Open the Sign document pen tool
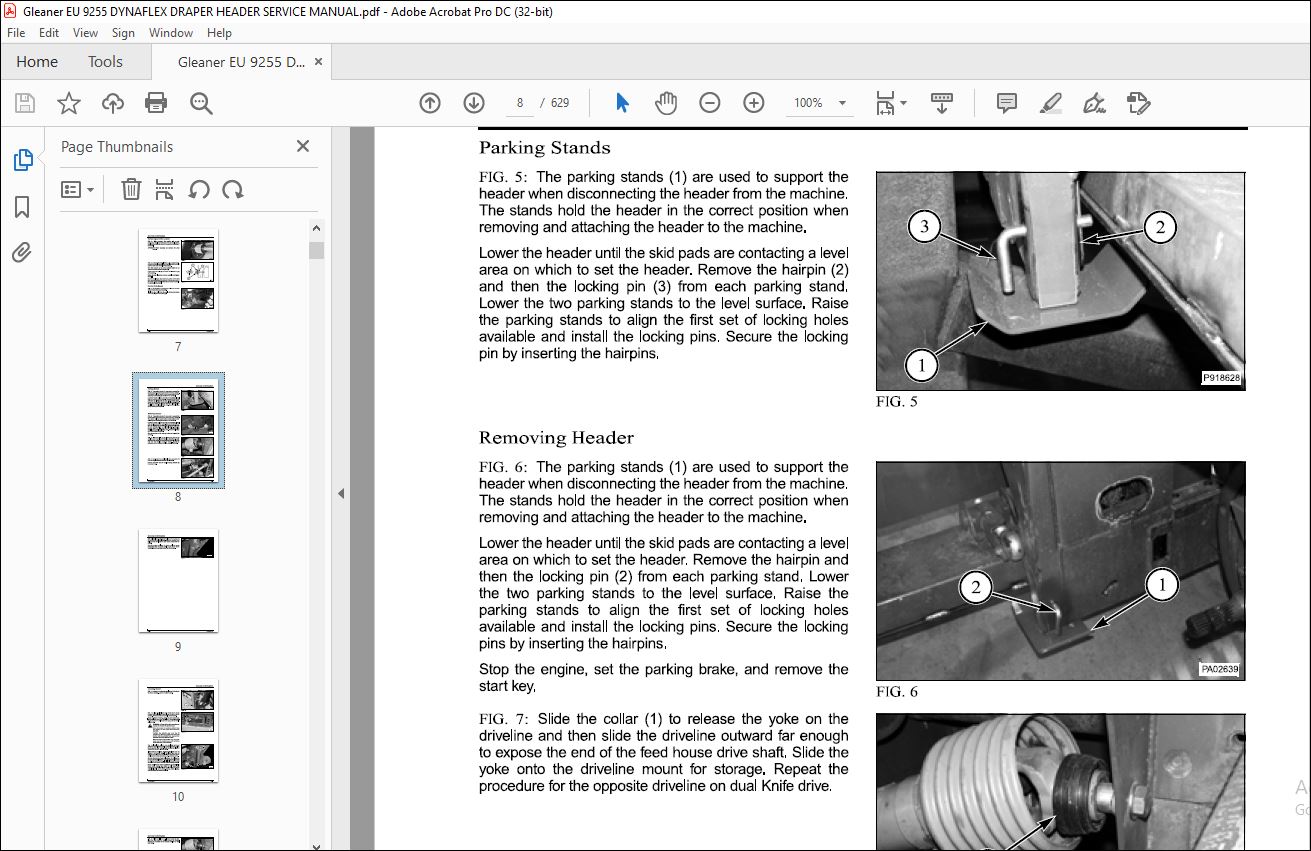Screen dimensions: 1311x851 pyautogui.click(x=1095, y=103)
